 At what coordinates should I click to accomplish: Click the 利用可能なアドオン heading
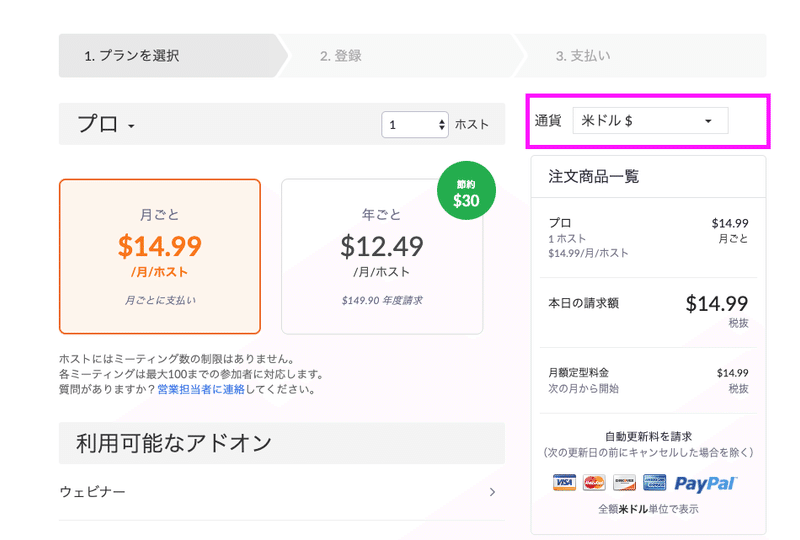174,443
